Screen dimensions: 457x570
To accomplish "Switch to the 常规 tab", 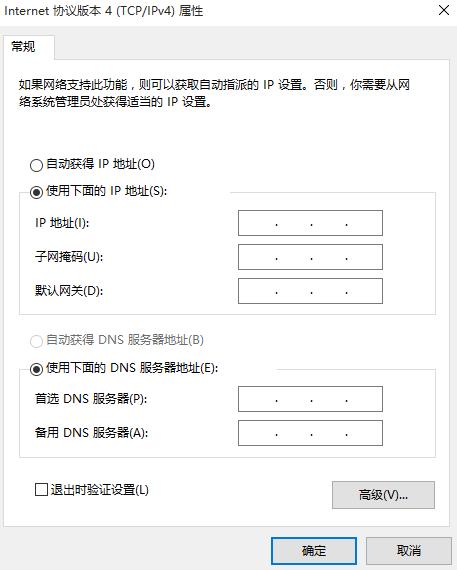I will (x=23, y=47).
